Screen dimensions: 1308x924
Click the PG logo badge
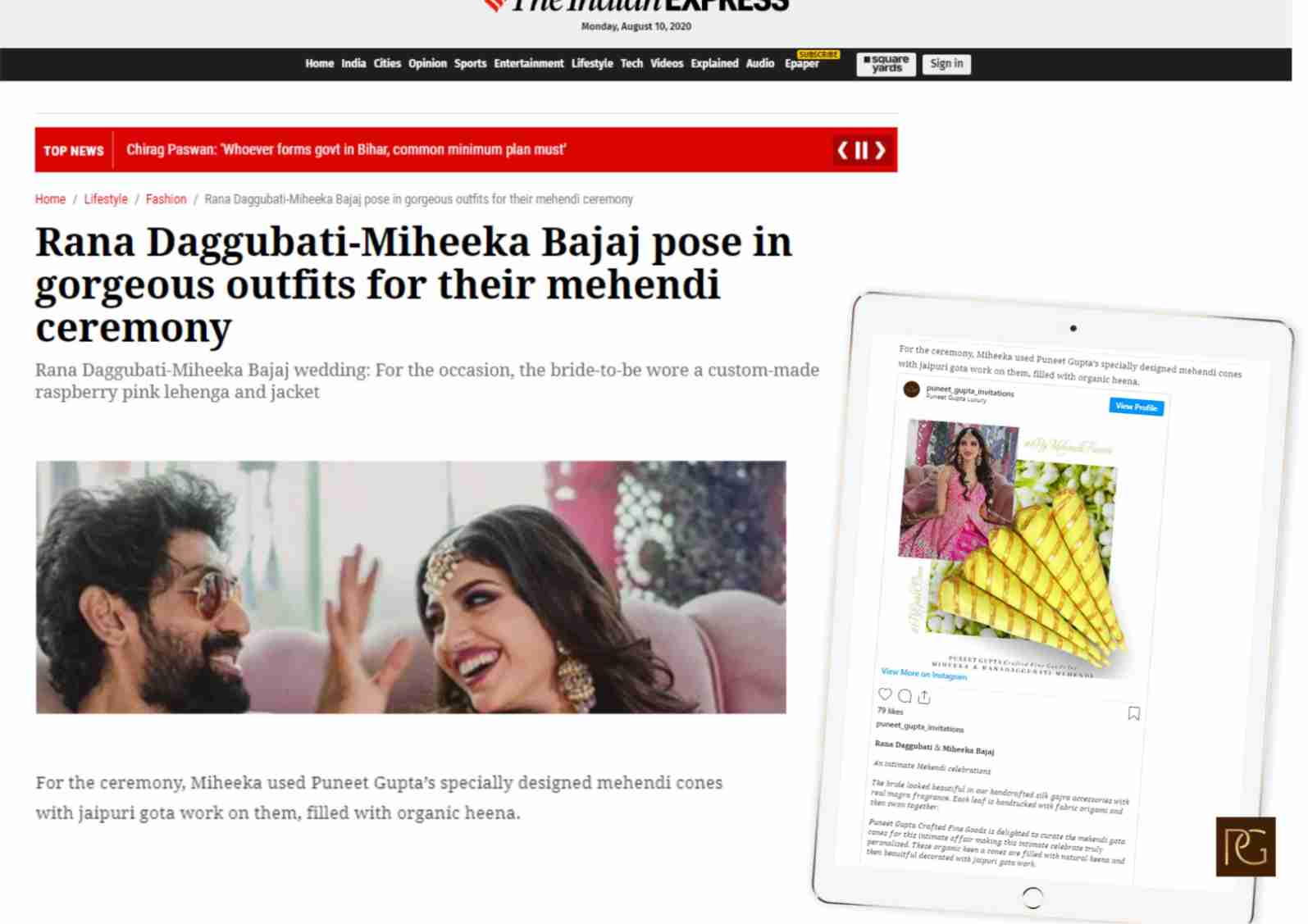point(1245,846)
